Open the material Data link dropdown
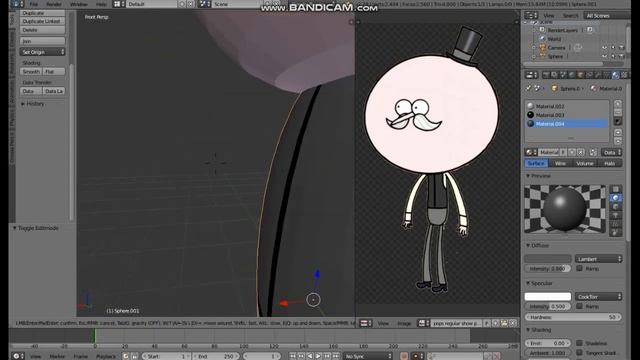Viewport: 640px width, 360px height. click(x=611, y=152)
